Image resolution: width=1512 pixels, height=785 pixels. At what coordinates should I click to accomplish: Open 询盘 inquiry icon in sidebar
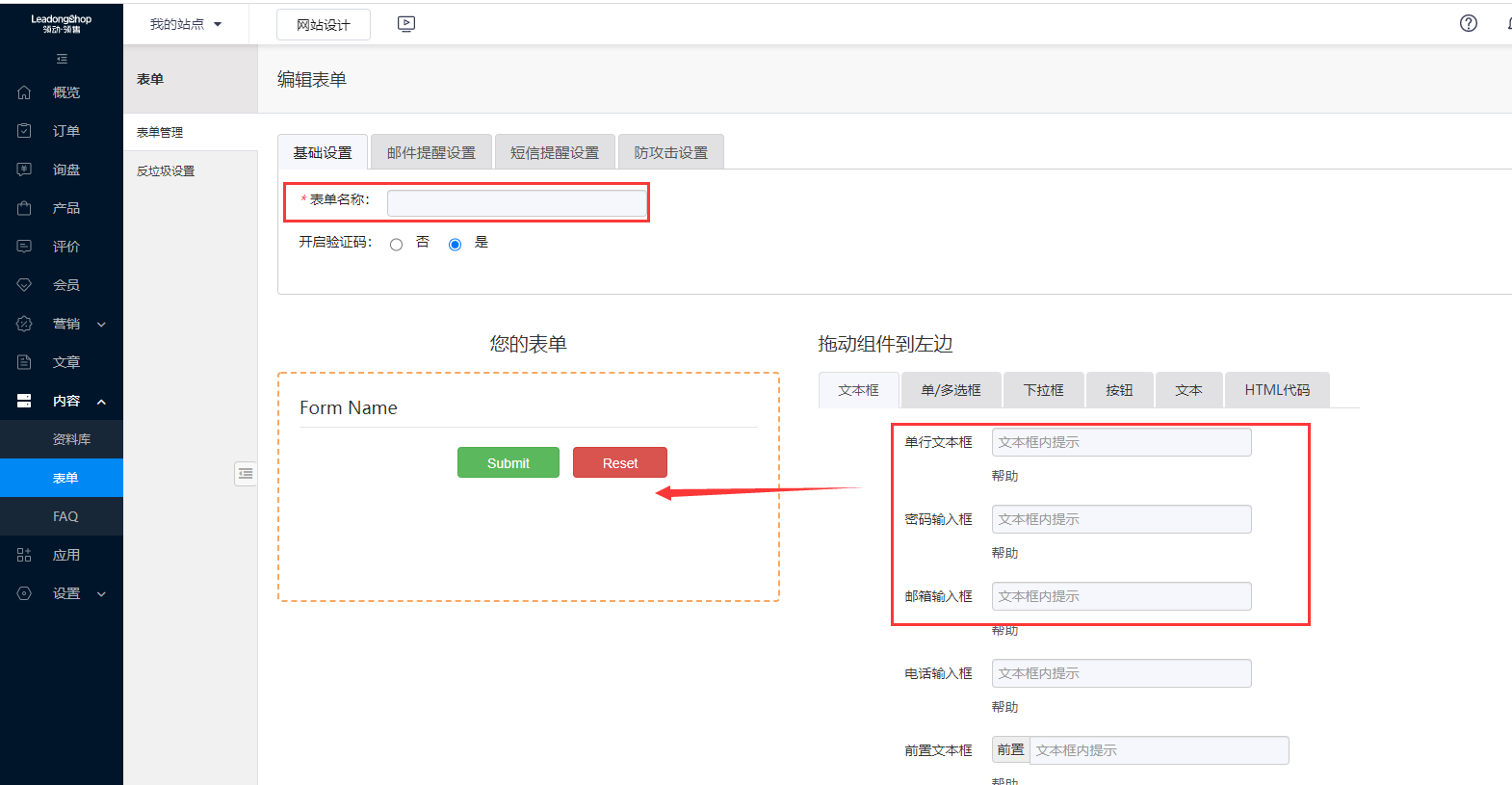click(x=25, y=170)
